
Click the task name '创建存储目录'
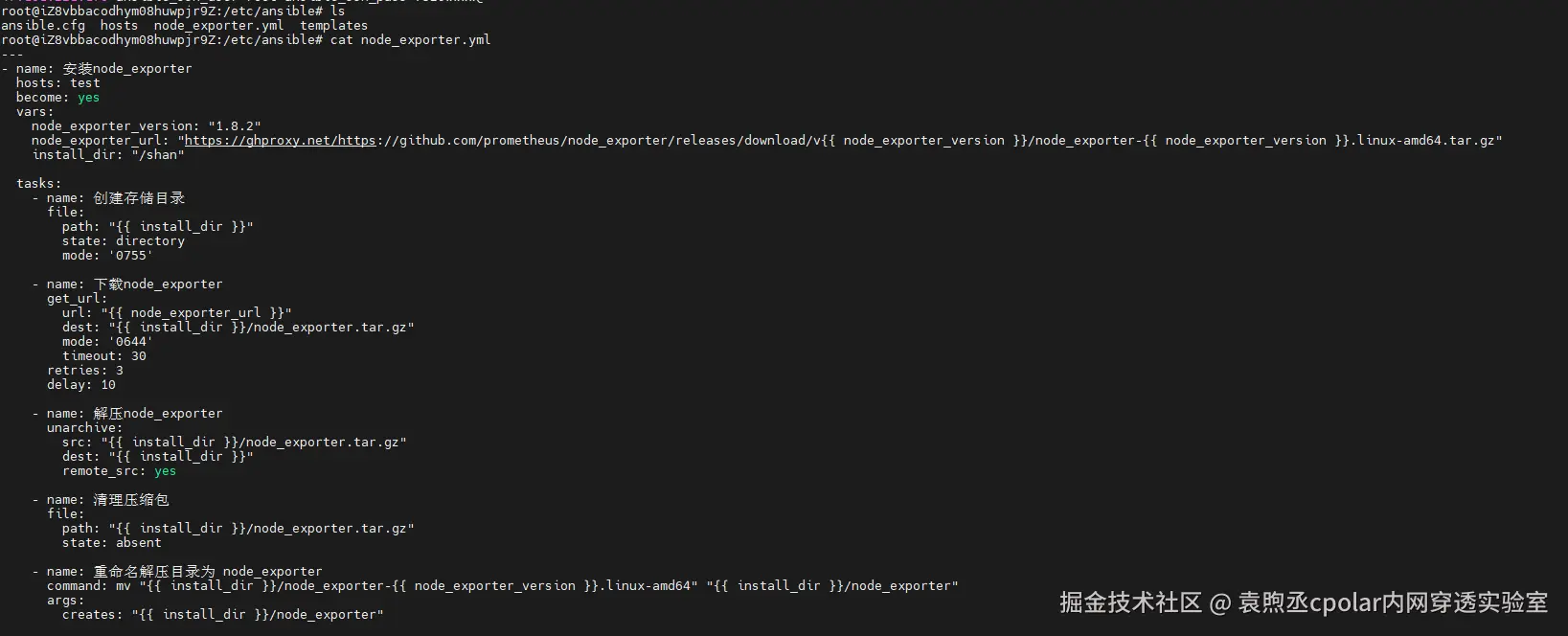[x=139, y=198]
